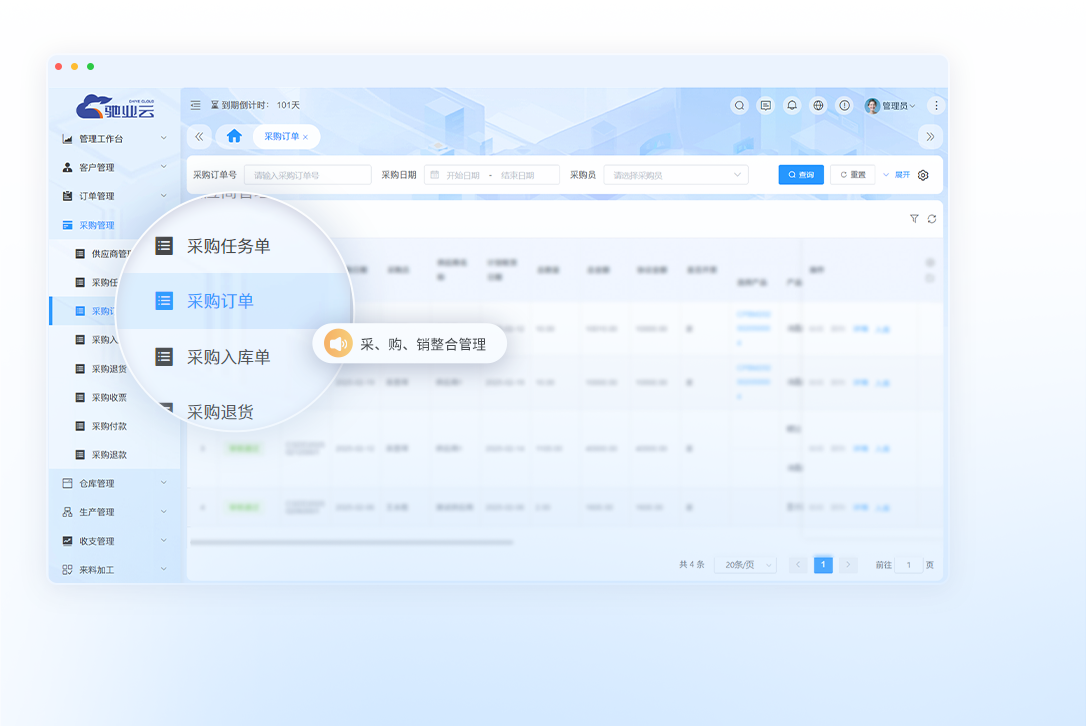
Task: Click the more options three-dot icon top right
Action: point(936,105)
